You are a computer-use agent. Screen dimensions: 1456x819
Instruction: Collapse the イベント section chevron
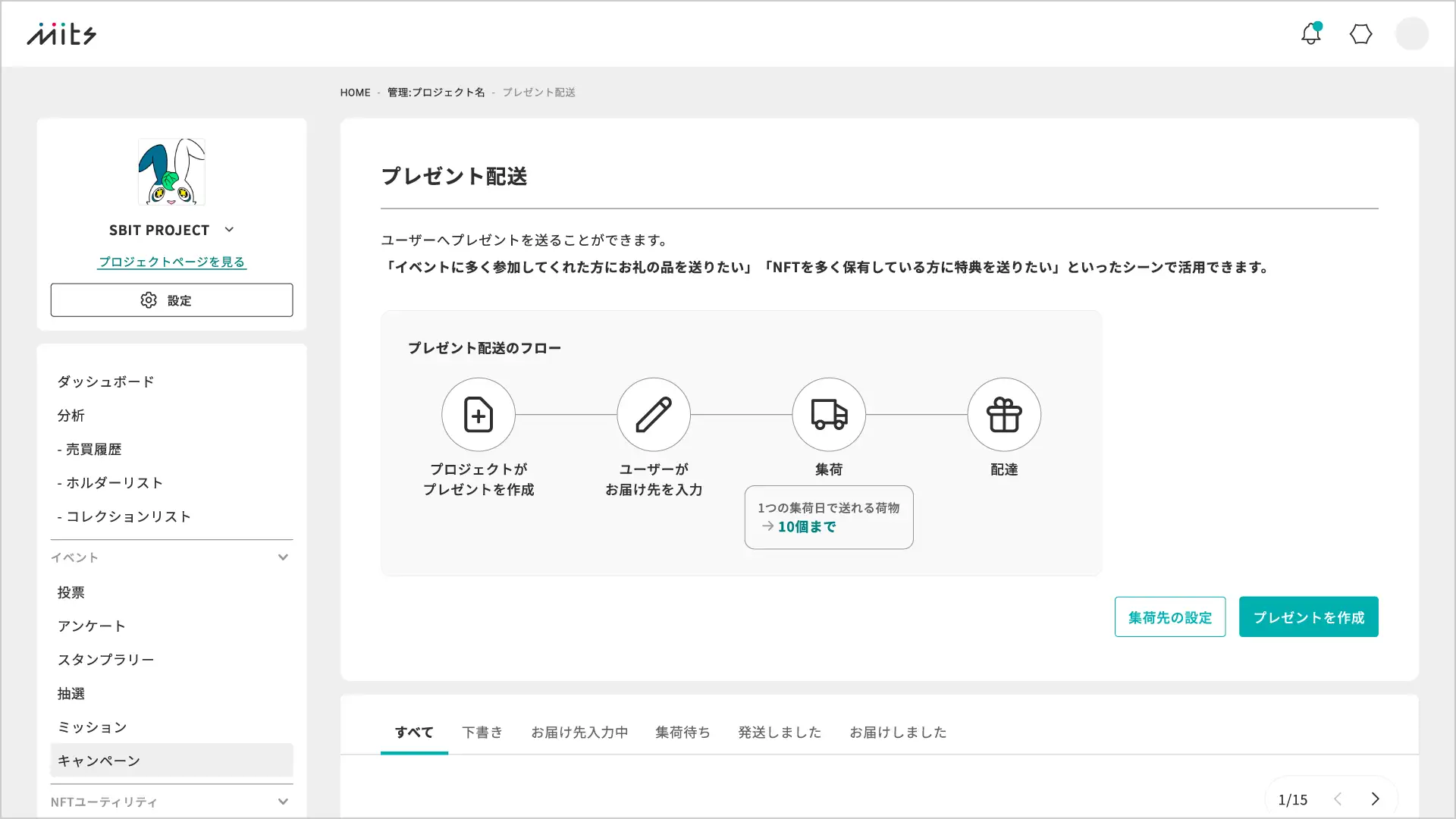click(x=283, y=557)
